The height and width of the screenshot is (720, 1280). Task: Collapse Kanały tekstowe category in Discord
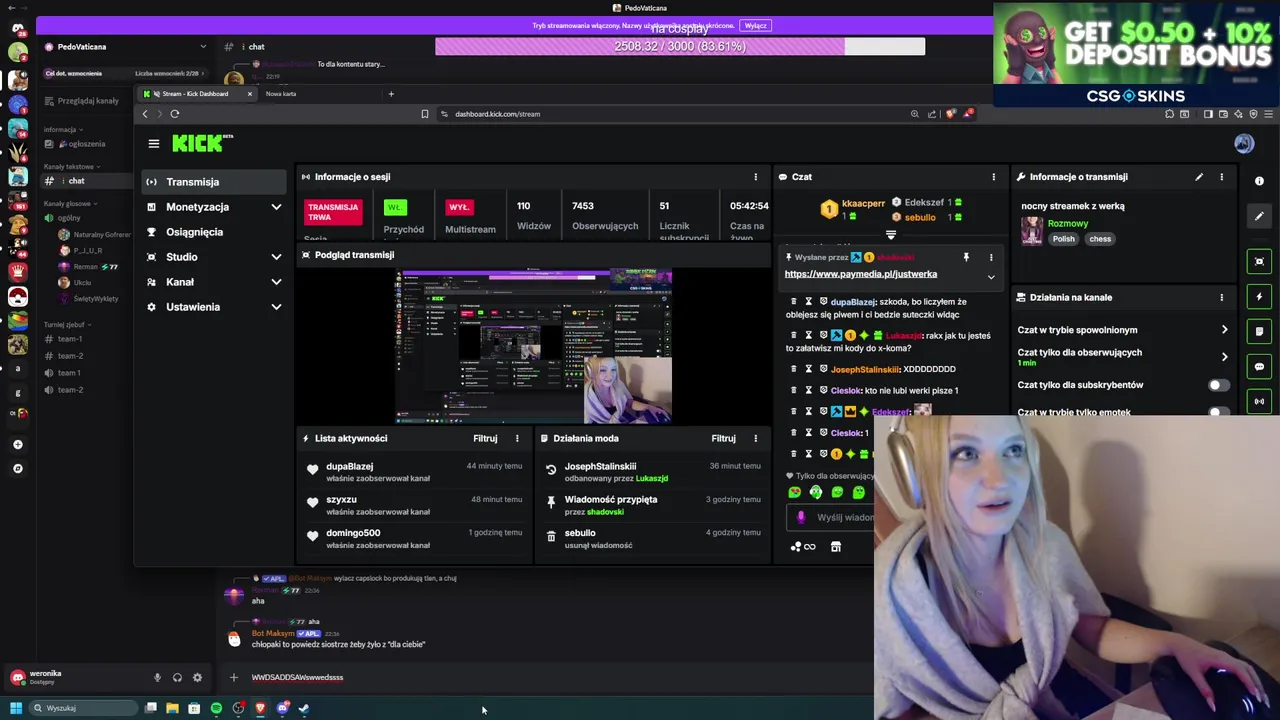(x=70, y=167)
